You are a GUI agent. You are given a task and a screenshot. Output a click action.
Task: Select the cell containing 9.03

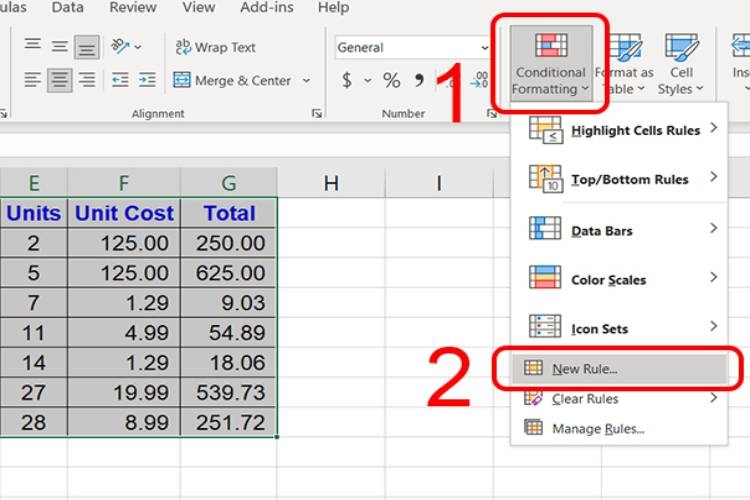(x=229, y=302)
